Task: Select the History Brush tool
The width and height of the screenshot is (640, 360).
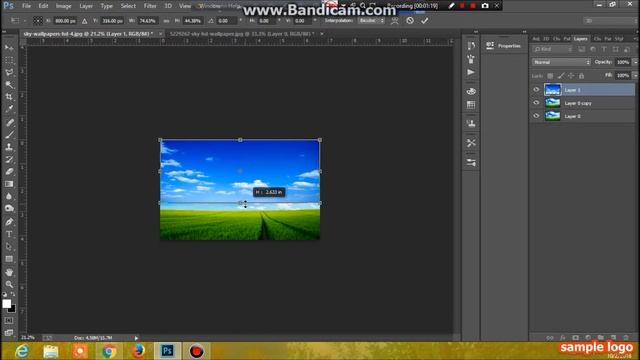Action: (9, 159)
